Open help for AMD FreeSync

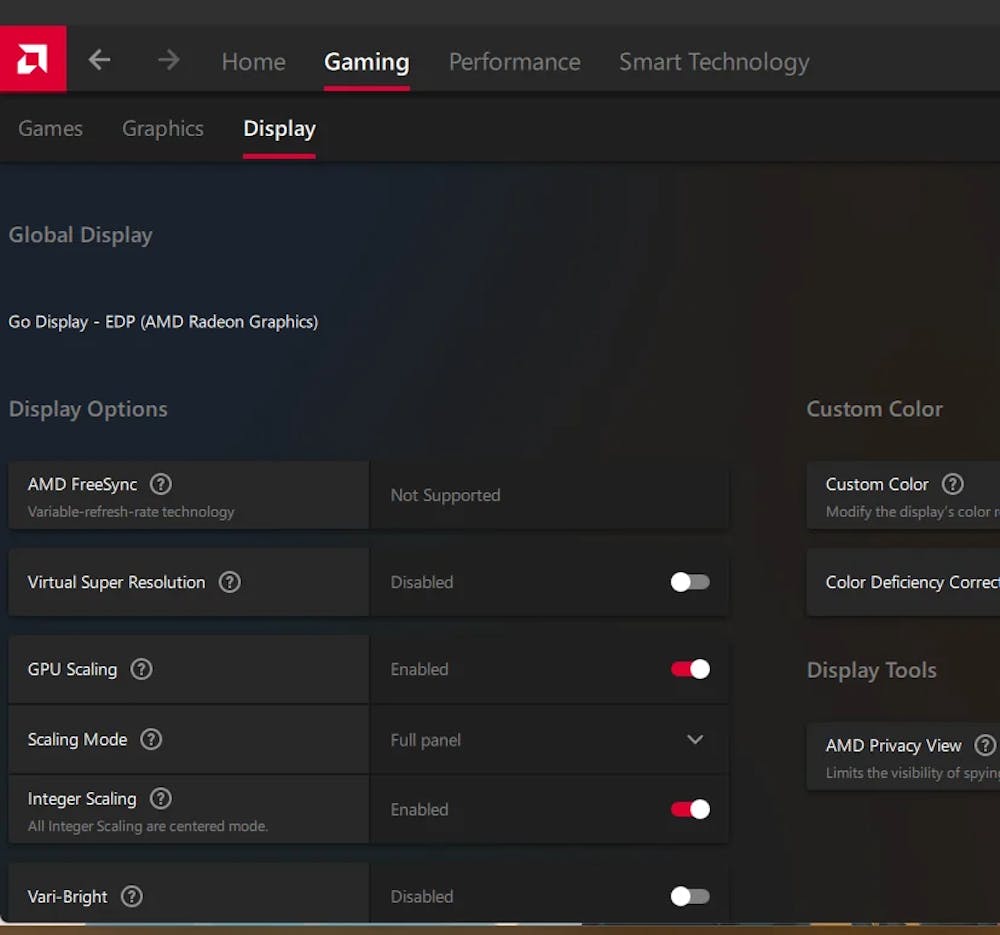pos(161,484)
